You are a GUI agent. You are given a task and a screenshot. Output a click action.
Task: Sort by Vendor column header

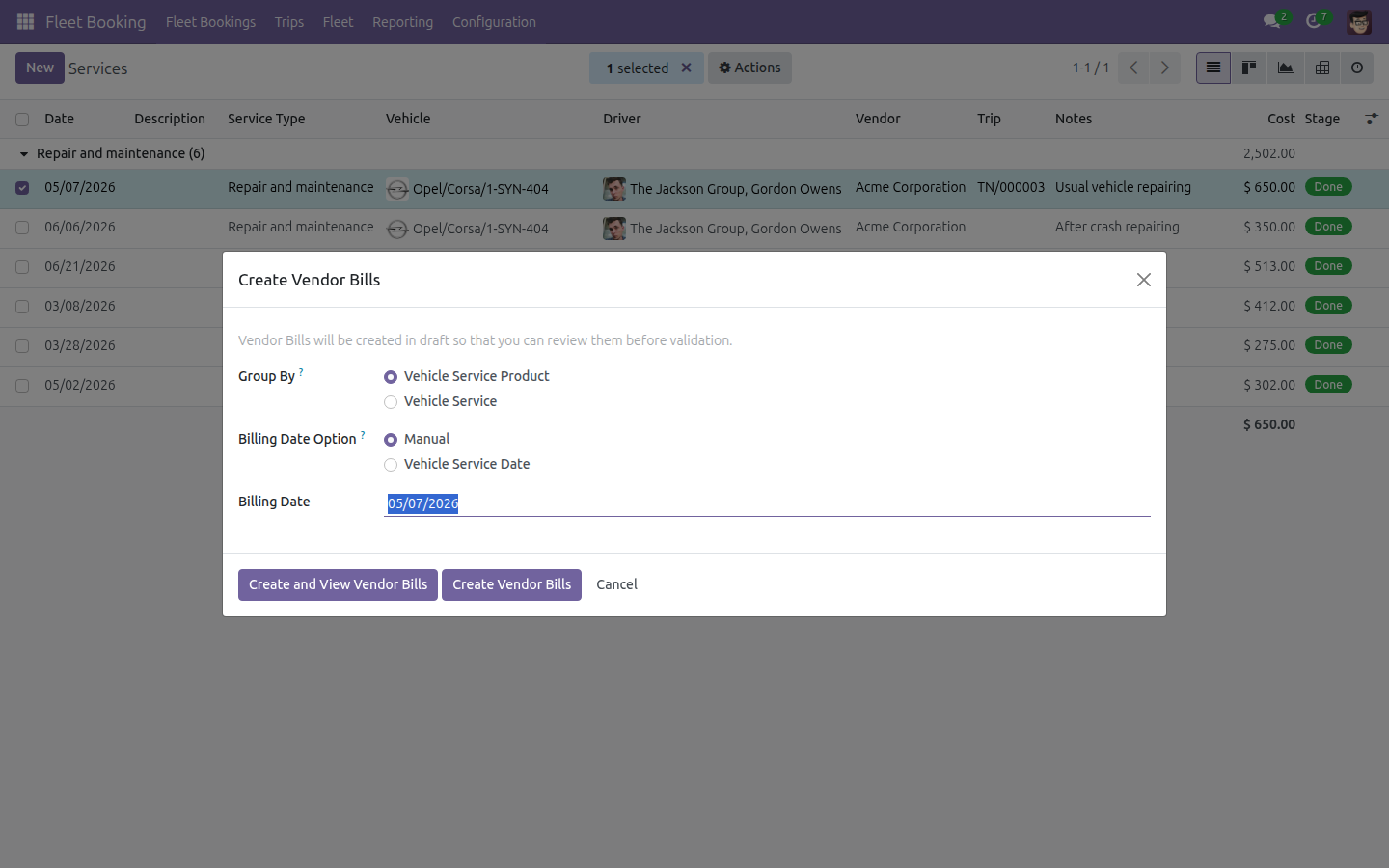click(x=878, y=119)
